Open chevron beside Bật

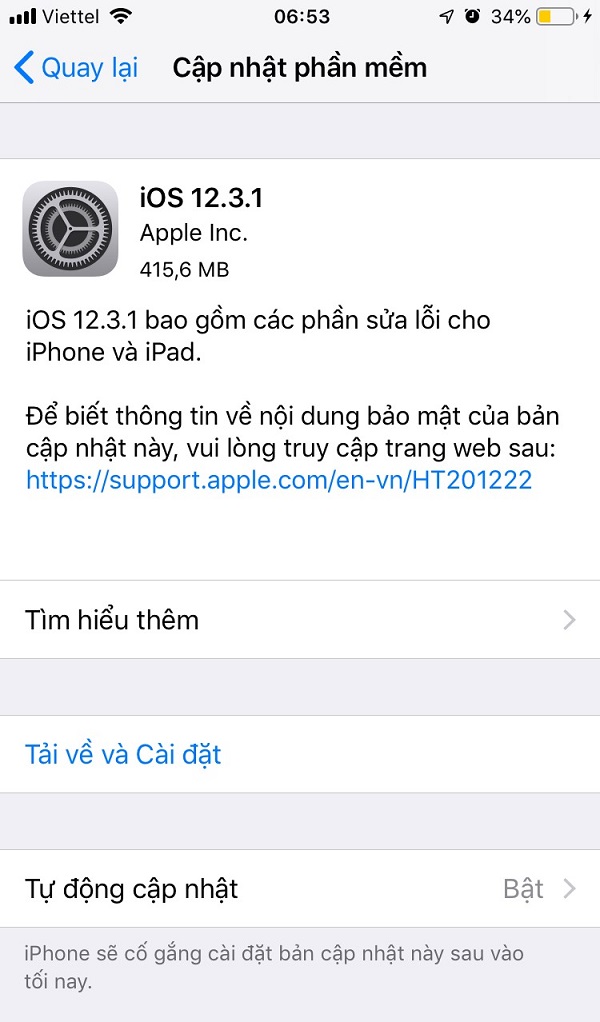pyautogui.click(x=569, y=888)
